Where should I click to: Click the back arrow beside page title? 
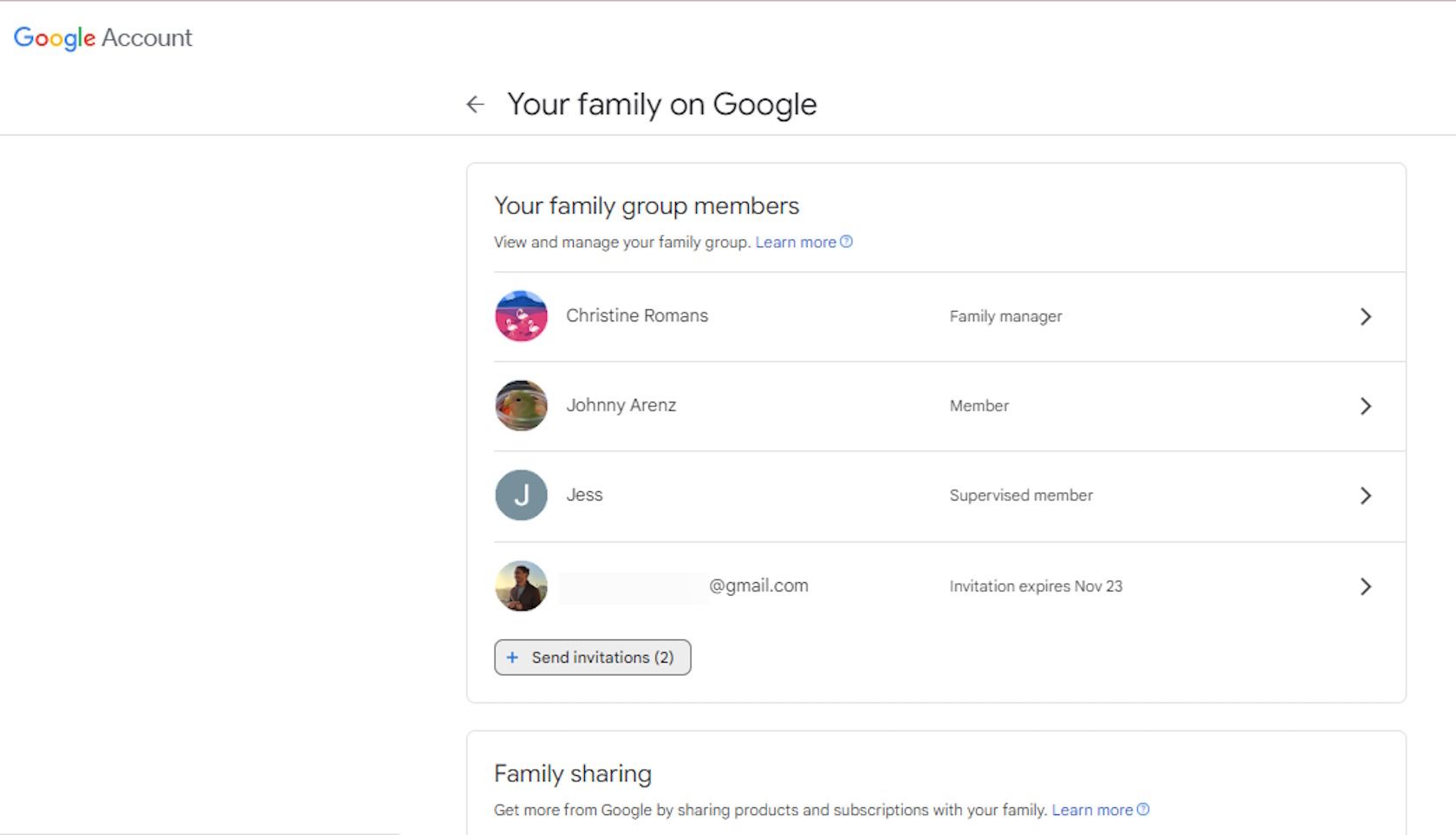[475, 105]
